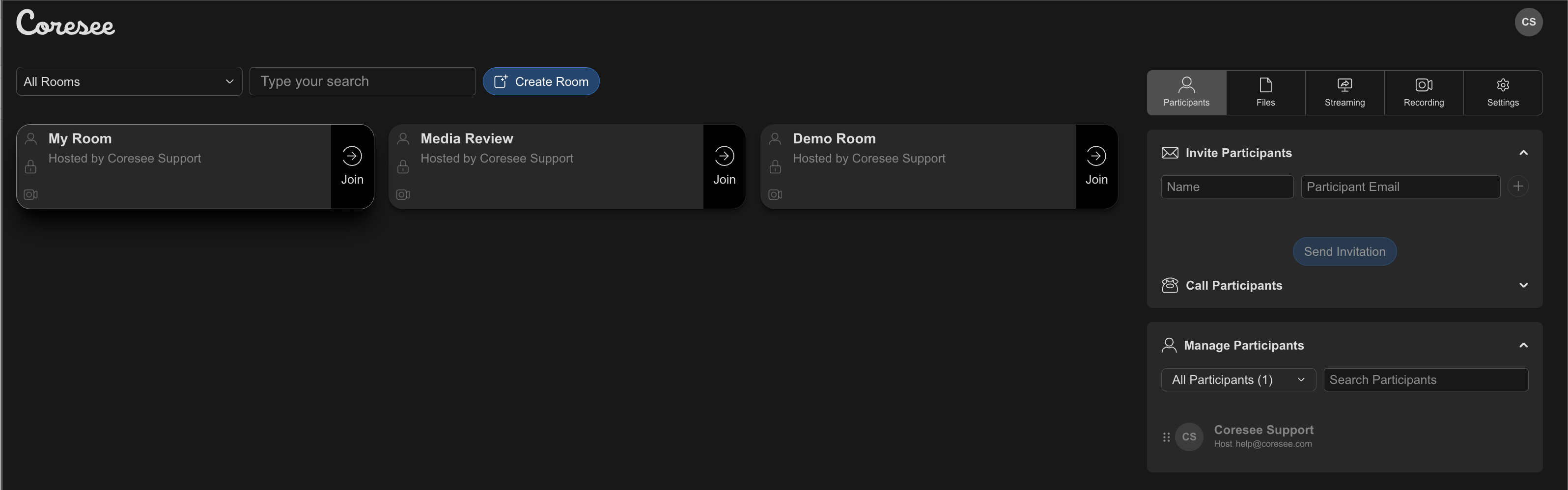The image size is (1568, 490).
Task: Focus the room search field
Action: [x=362, y=82]
